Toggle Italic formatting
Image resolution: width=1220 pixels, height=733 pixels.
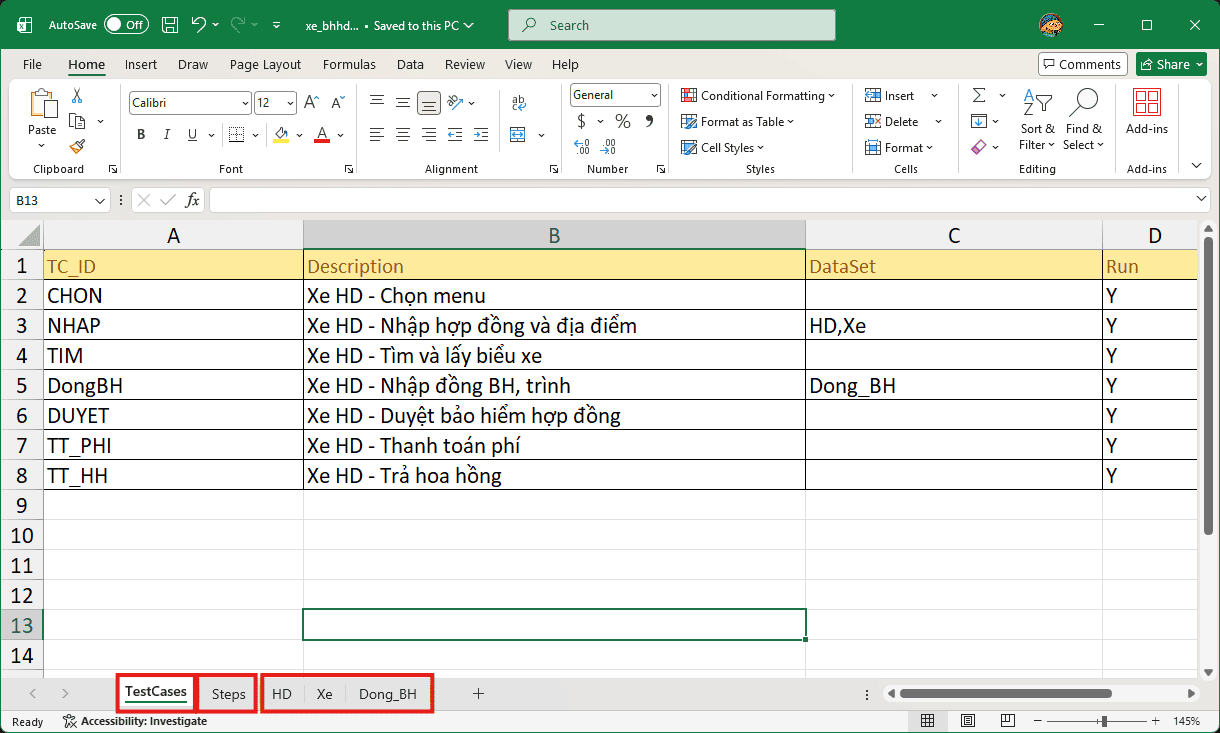[x=167, y=134]
